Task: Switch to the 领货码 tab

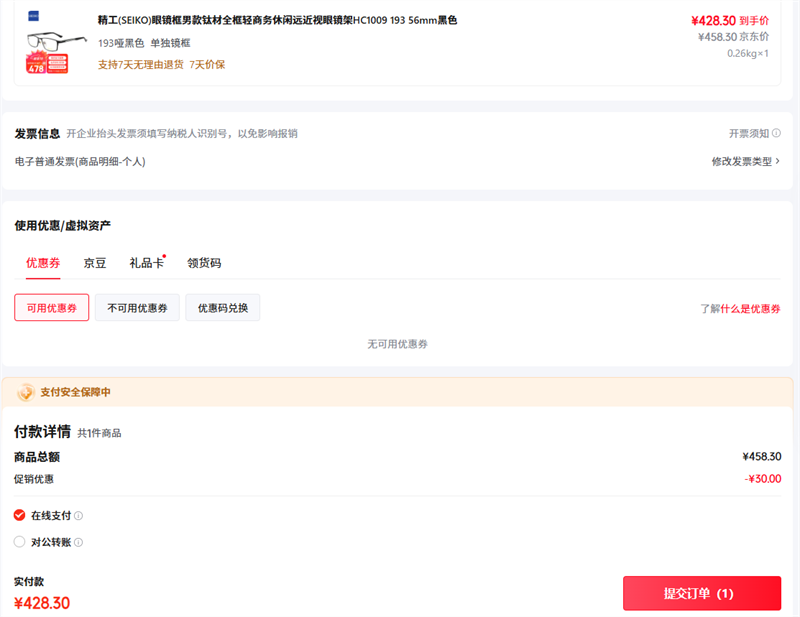Action: 204,263
